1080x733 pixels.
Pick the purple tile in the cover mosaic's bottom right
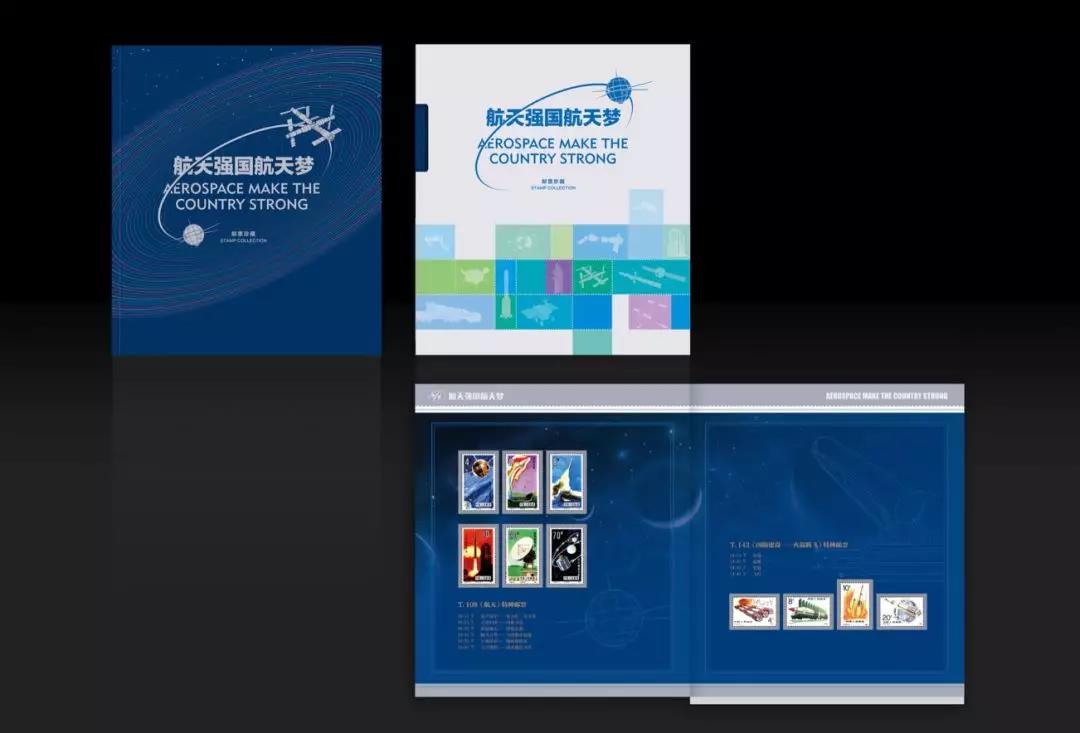click(650, 311)
